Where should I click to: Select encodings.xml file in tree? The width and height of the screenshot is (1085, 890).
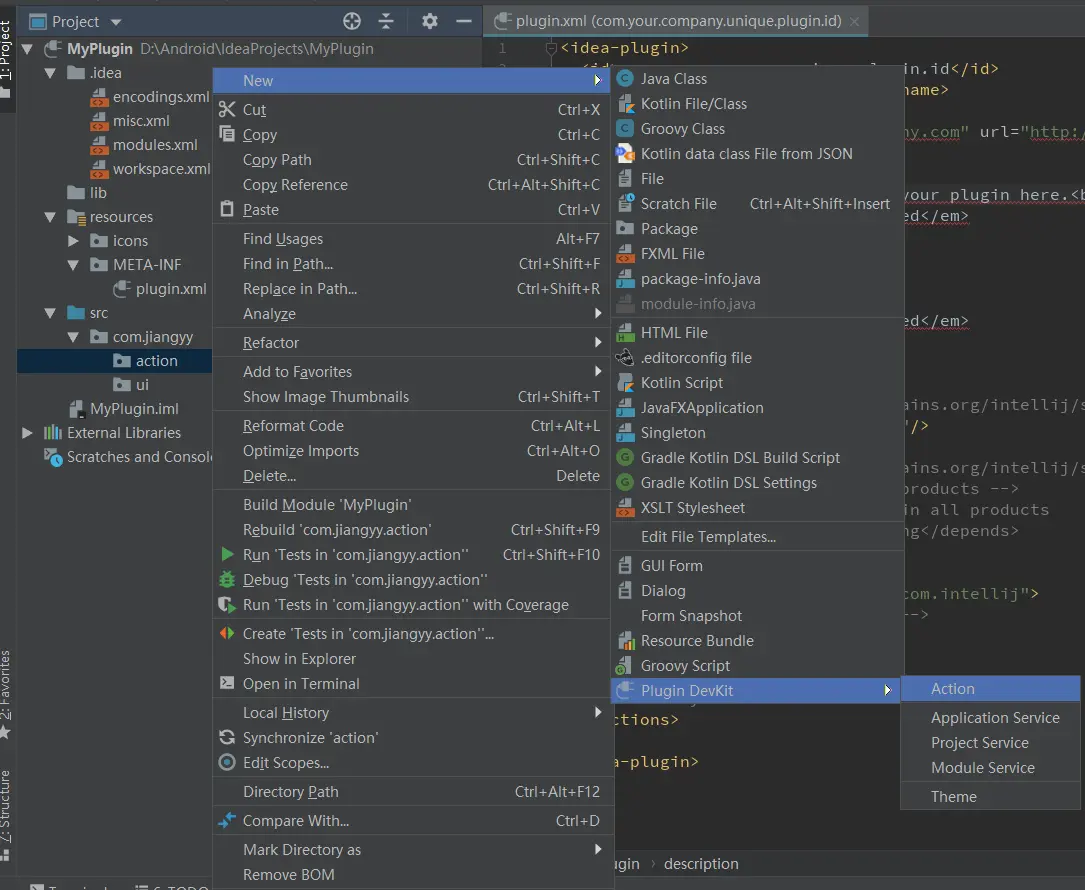pyautogui.click(x=160, y=97)
